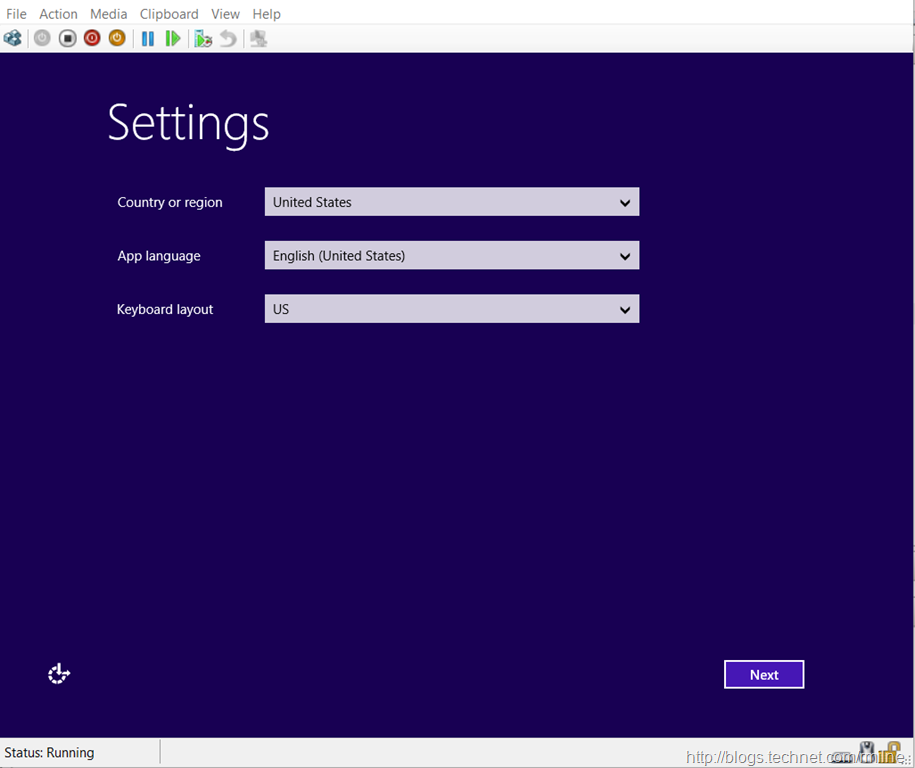Click the Turn Off (stop) toolbar icon
The image size is (915, 768).
point(67,39)
